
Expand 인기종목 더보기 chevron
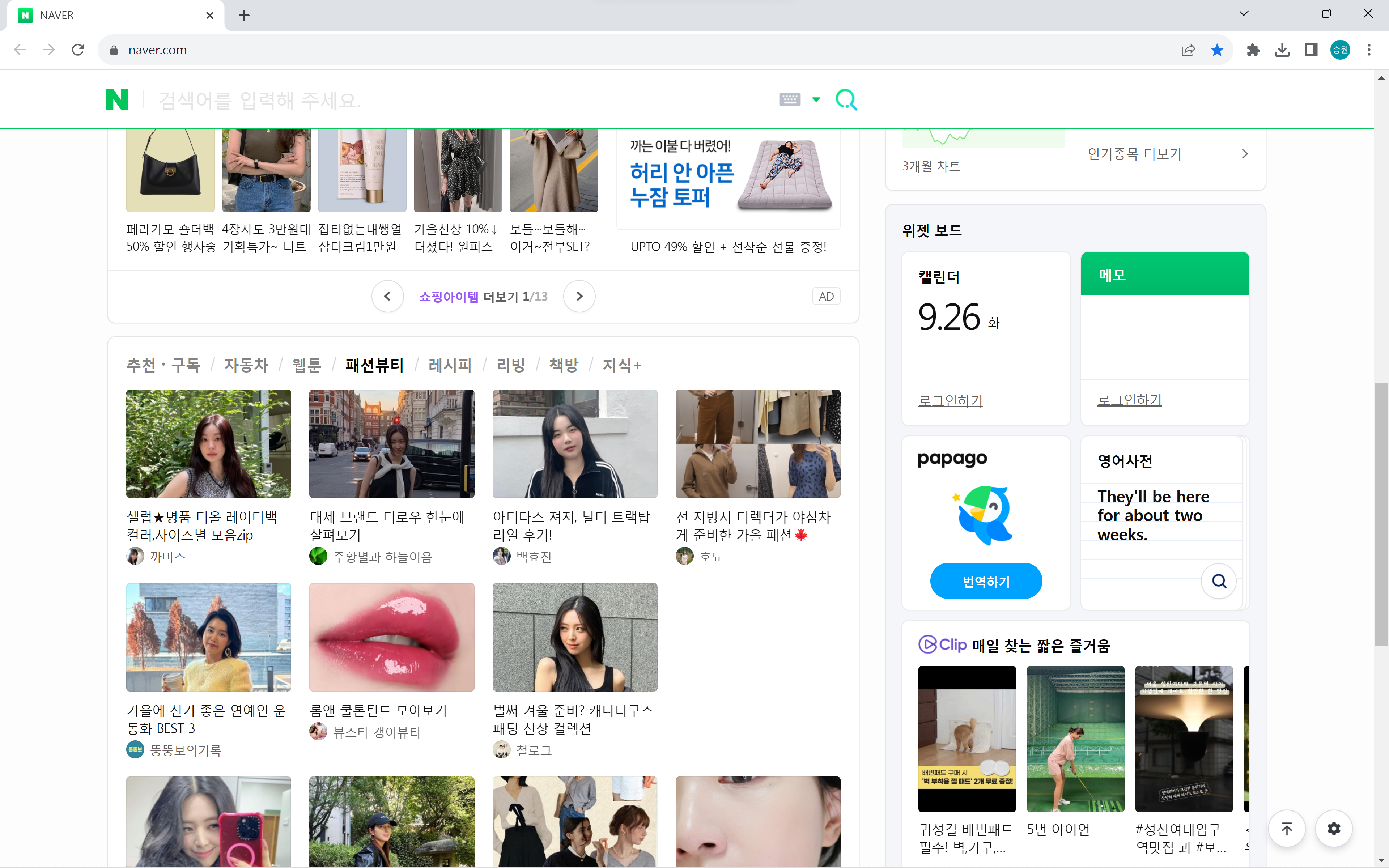1244,154
